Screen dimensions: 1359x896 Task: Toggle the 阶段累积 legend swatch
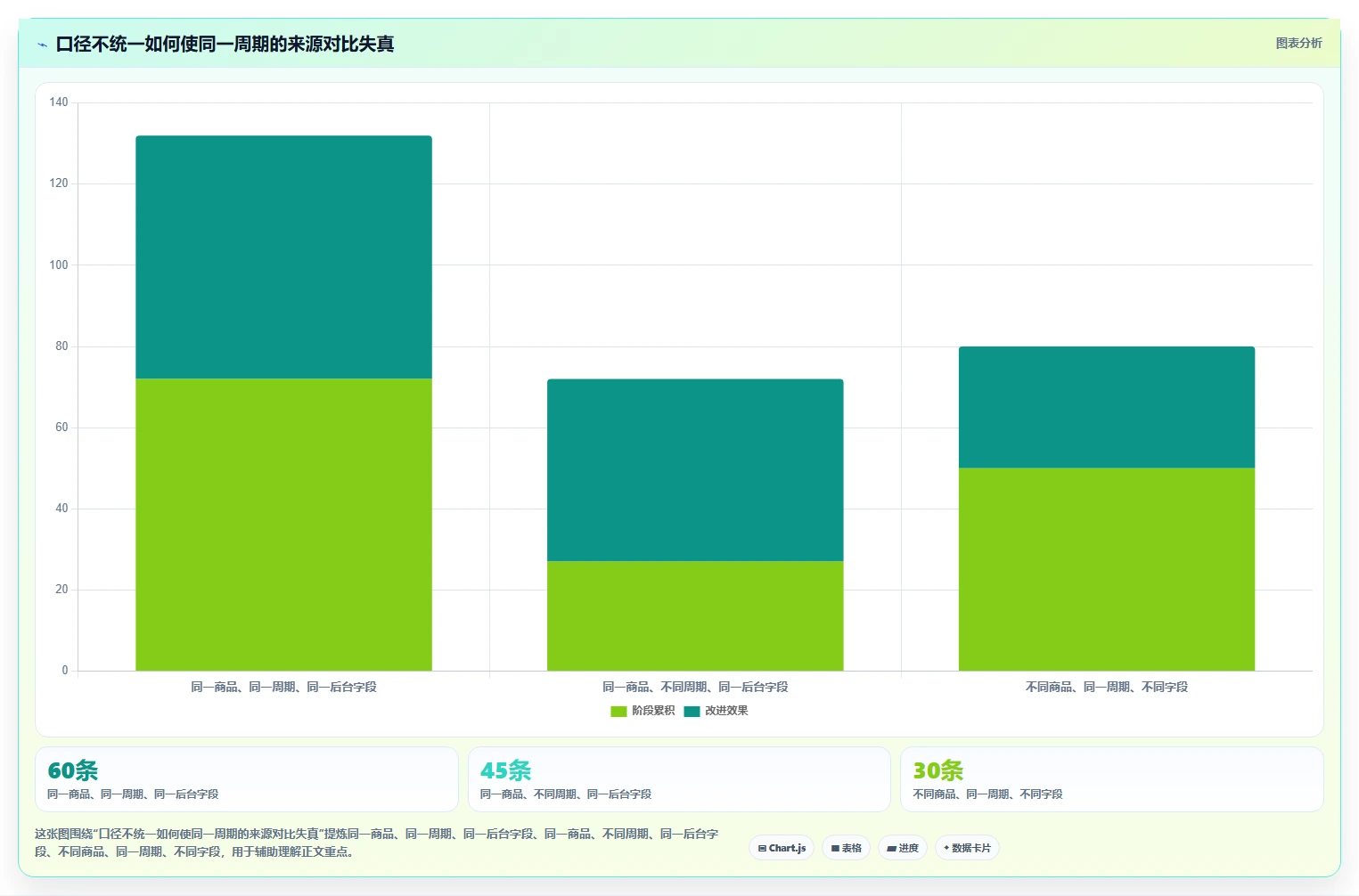618,711
